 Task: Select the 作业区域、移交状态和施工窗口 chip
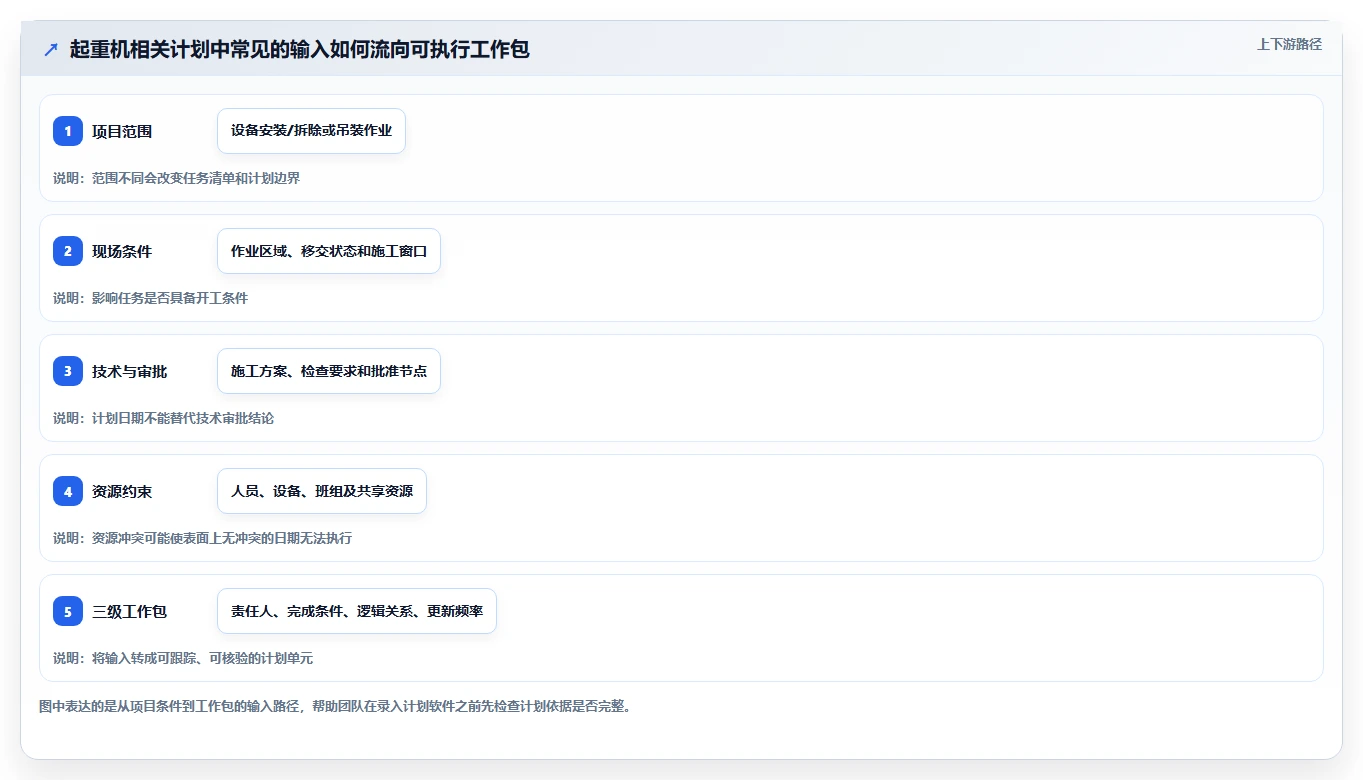329,251
